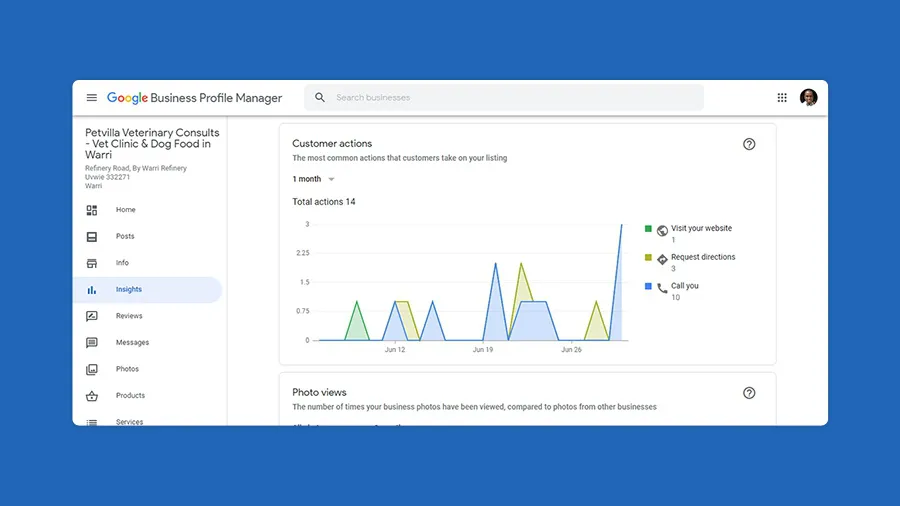Select Insights in sidebar
The height and width of the screenshot is (506, 900).
(148, 290)
